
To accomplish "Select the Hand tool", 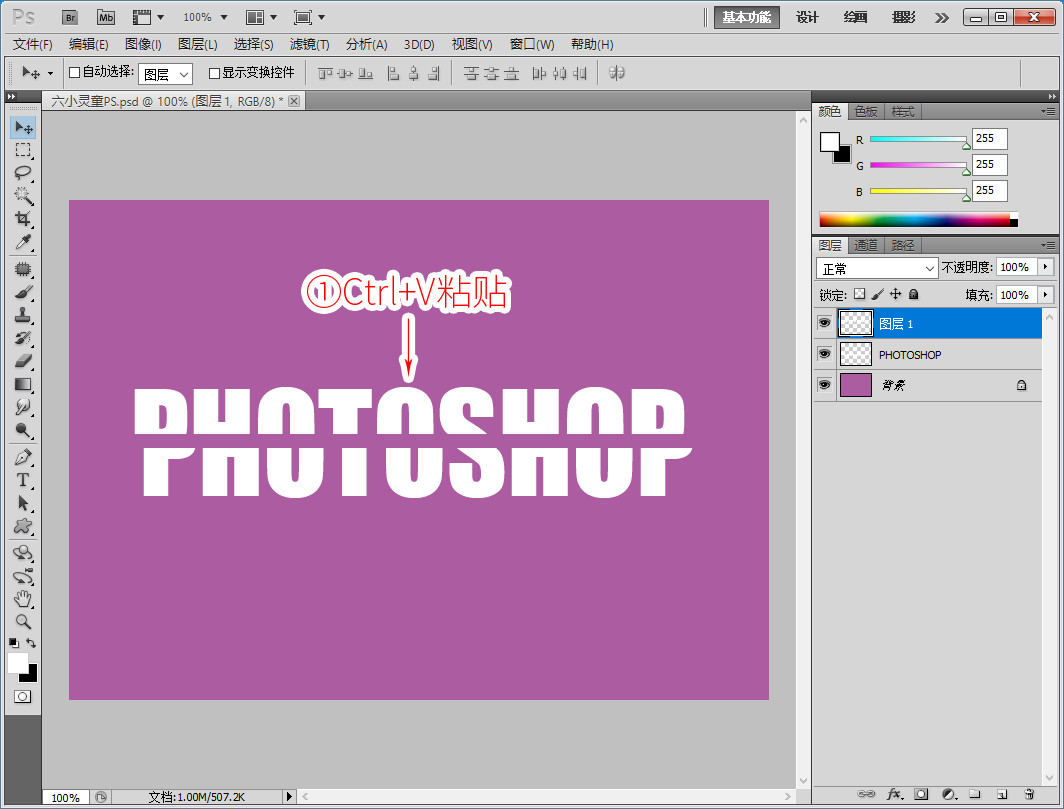I will point(23,599).
